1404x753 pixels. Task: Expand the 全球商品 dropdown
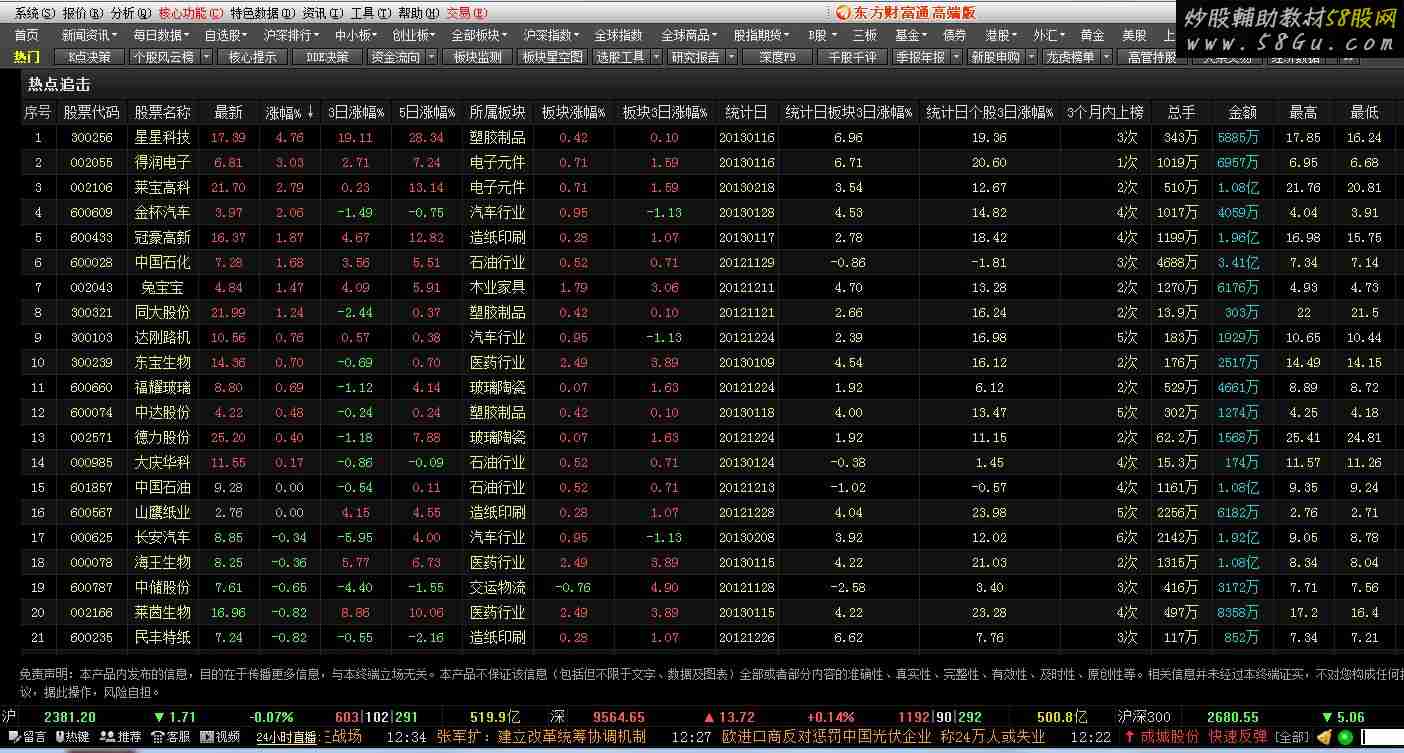(690, 35)
